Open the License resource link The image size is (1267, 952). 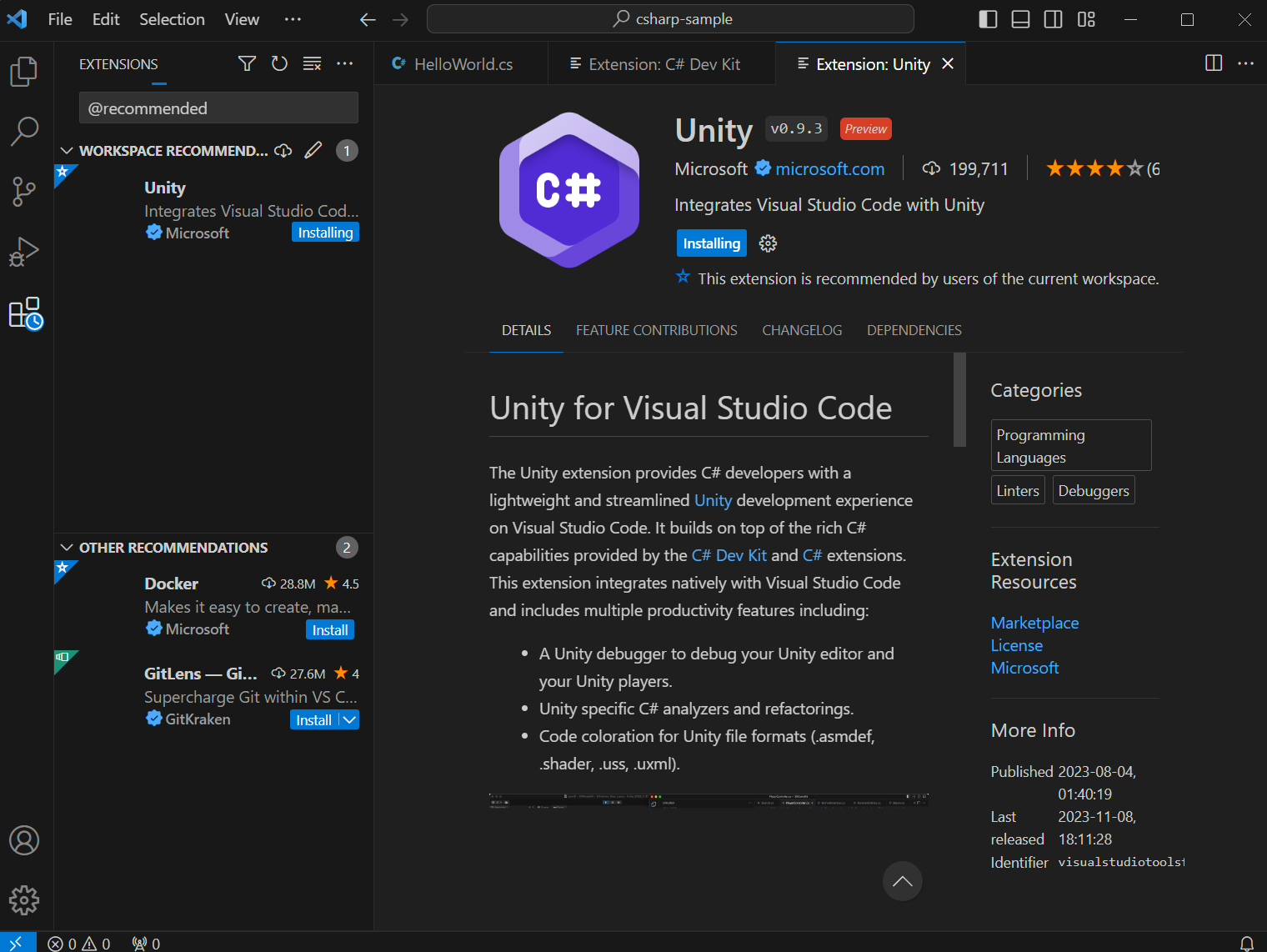click(x=1016, y=645)
